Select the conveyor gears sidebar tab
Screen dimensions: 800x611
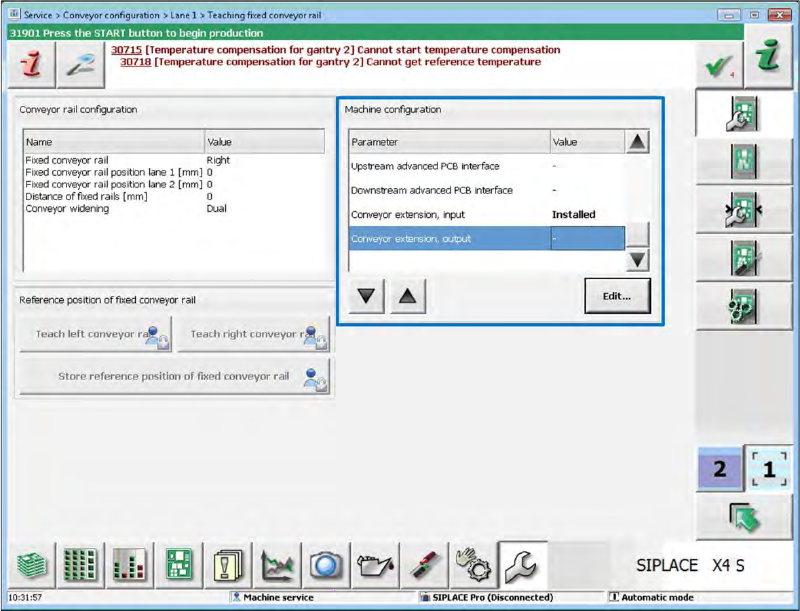(744, 306)
